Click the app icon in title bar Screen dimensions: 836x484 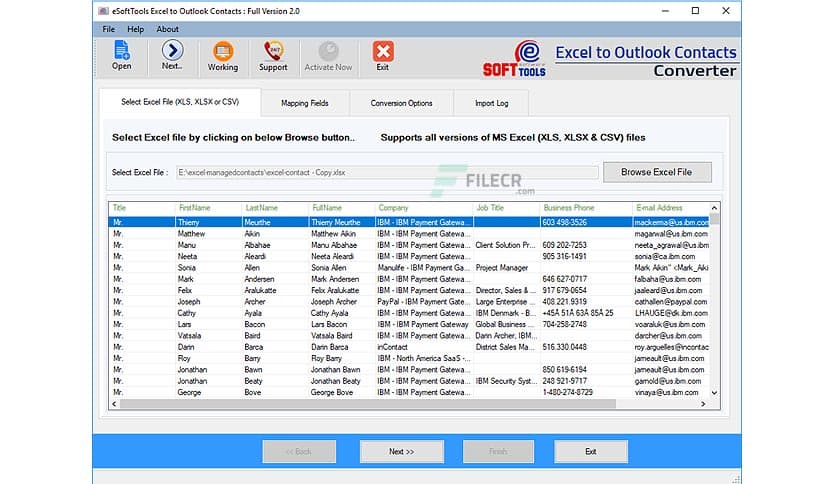[103, 11]
